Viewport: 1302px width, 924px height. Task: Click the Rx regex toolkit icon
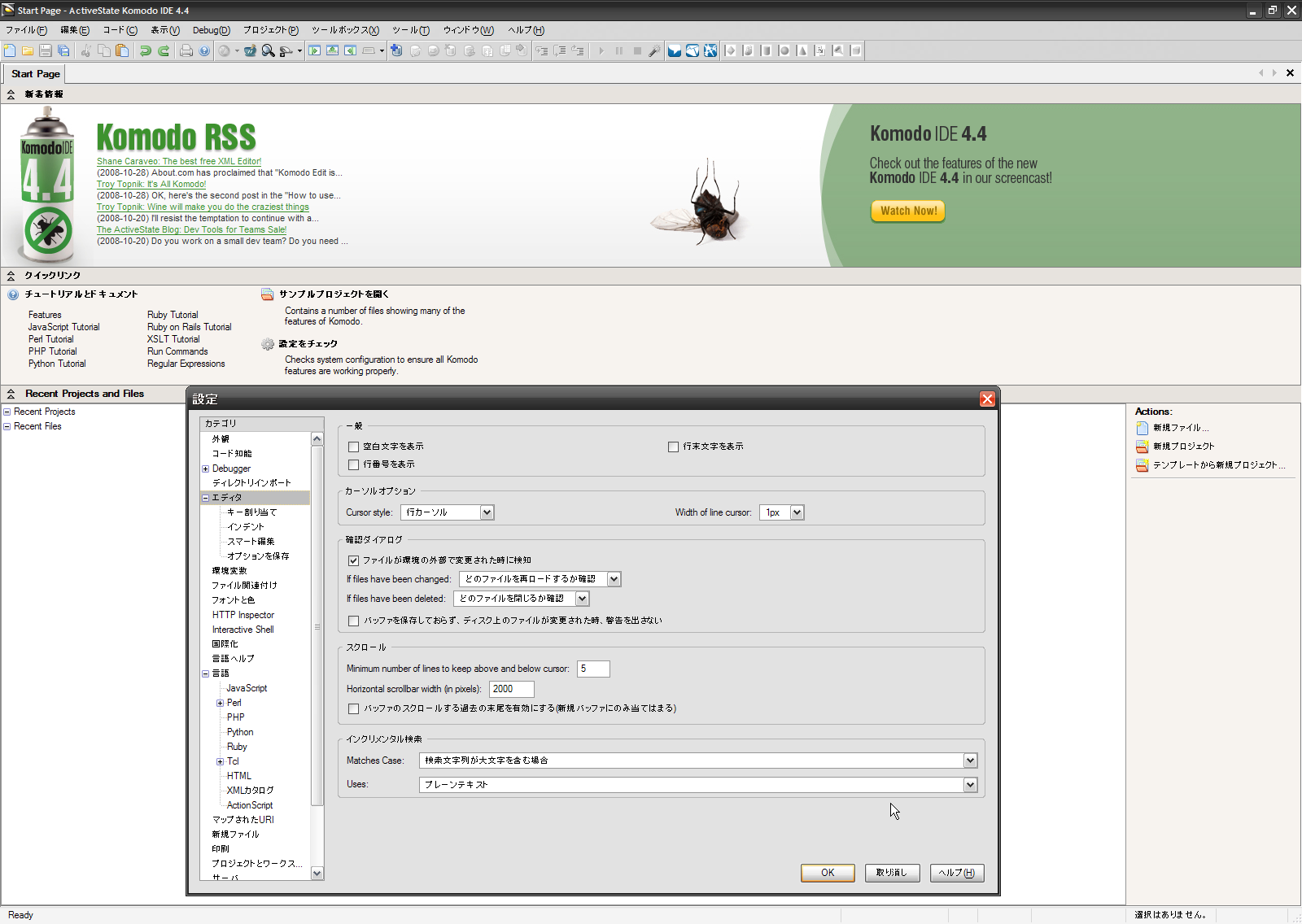[250, 50]
